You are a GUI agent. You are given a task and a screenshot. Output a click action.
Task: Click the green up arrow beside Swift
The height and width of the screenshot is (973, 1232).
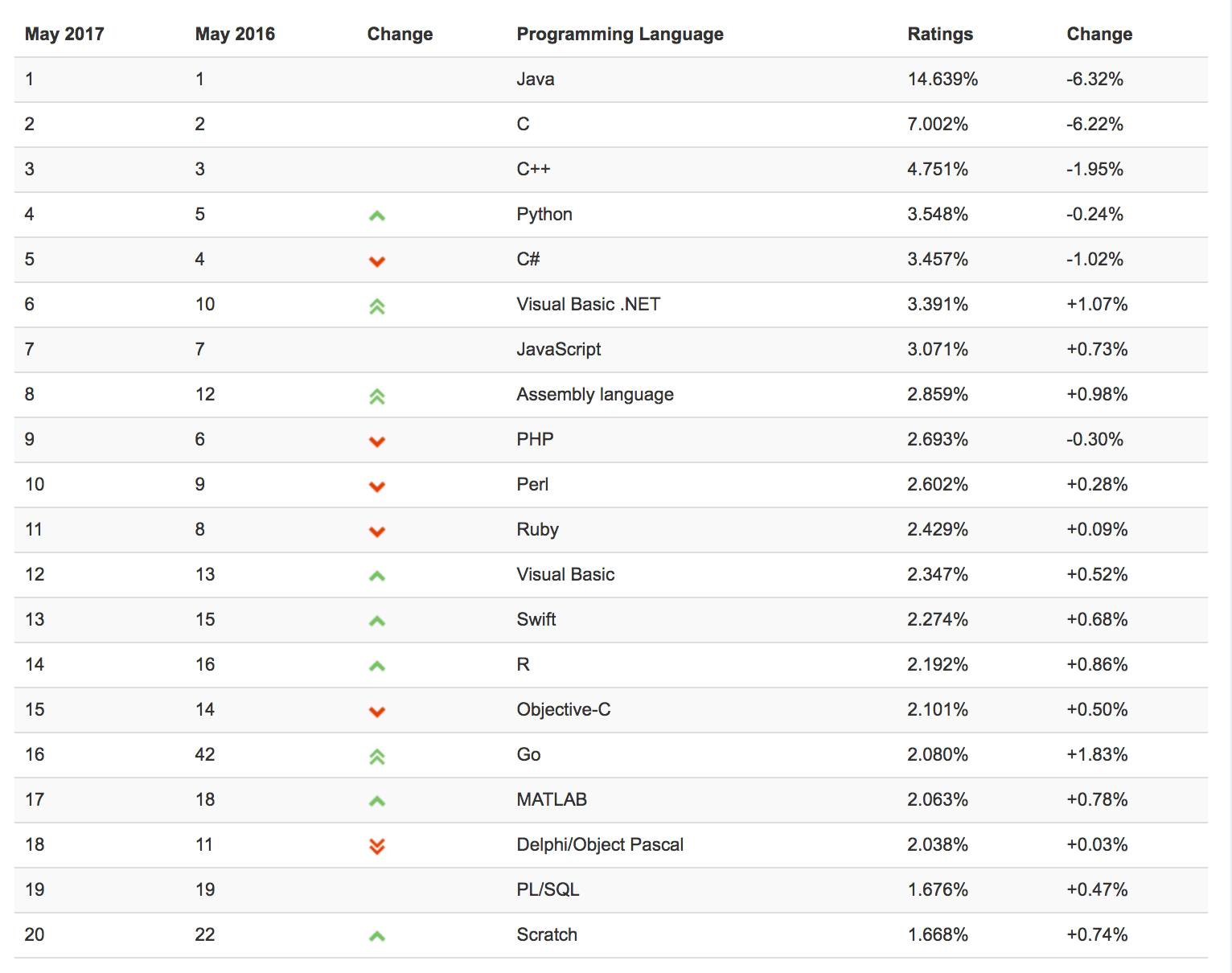click(376, 621)
